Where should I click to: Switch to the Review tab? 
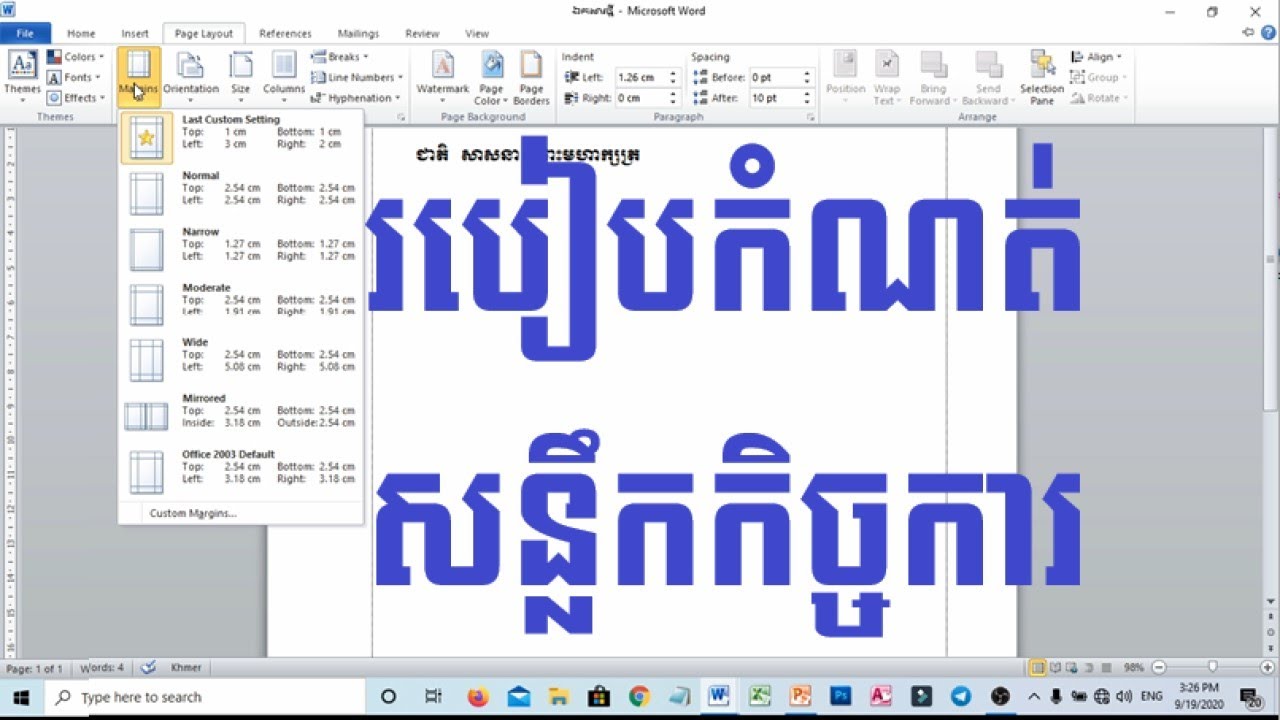(x=422, y=33)
